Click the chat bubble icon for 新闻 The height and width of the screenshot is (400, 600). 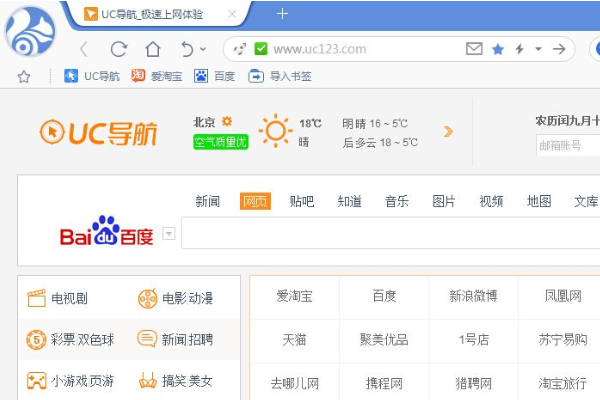tap(147, 339)
